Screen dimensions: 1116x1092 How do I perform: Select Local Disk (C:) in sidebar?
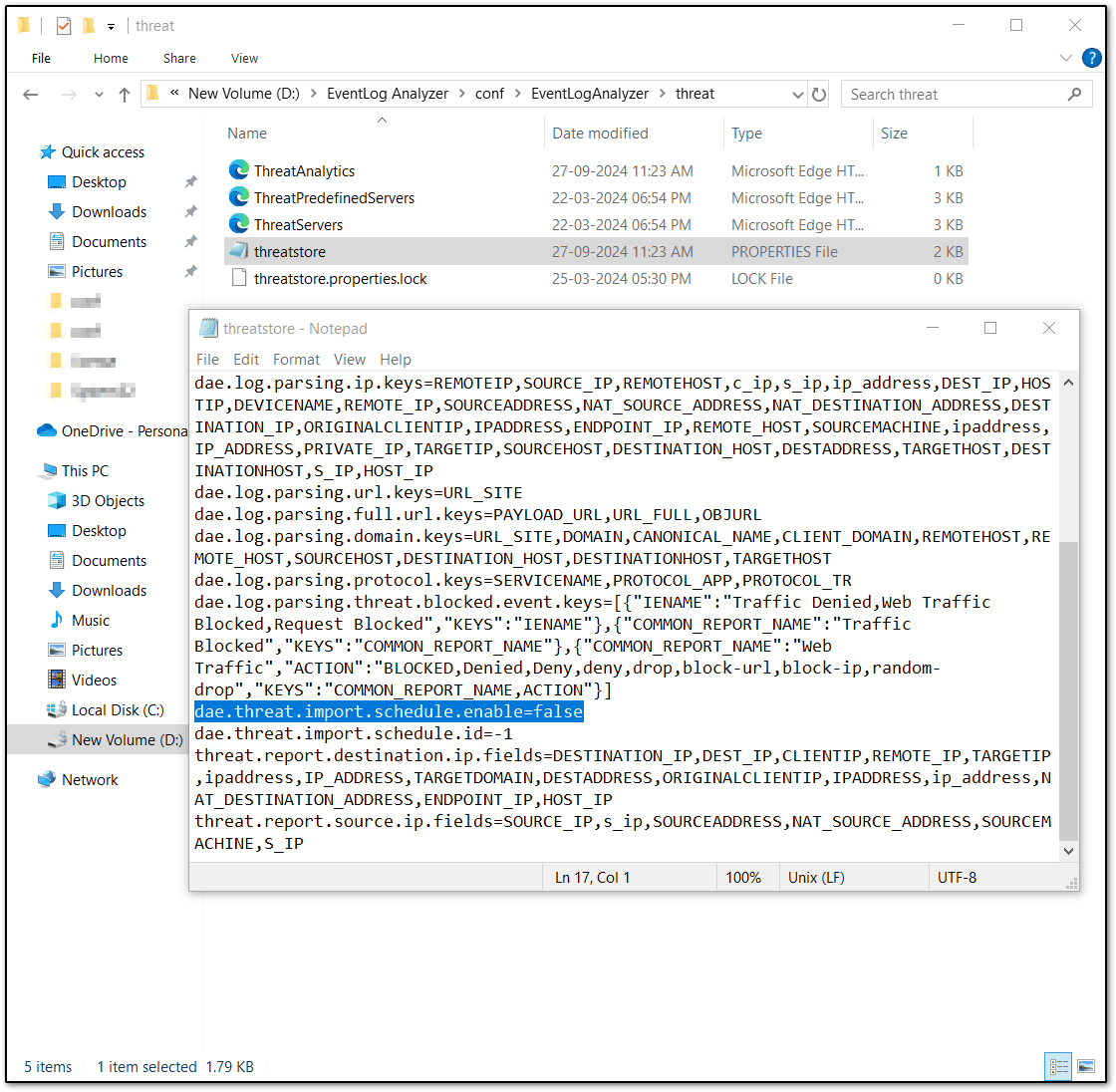click(x=118, y=709)
